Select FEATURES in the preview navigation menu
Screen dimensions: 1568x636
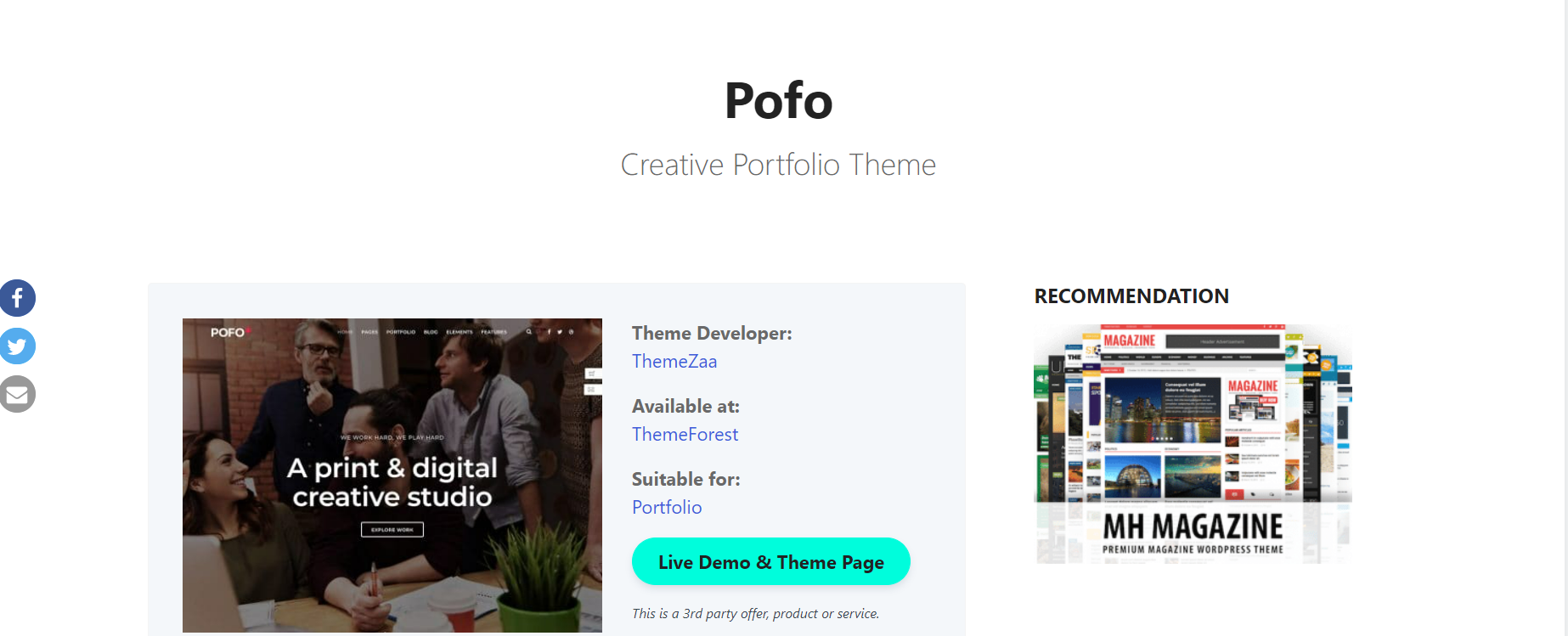494,332
